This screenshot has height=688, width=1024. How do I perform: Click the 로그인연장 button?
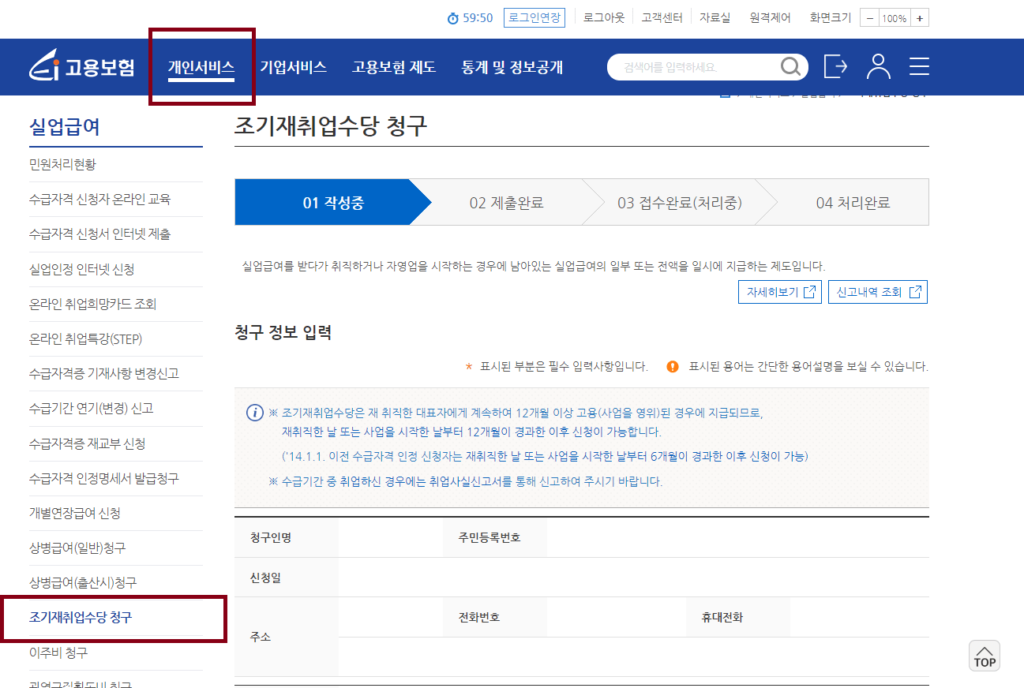(x=535, y=17)
